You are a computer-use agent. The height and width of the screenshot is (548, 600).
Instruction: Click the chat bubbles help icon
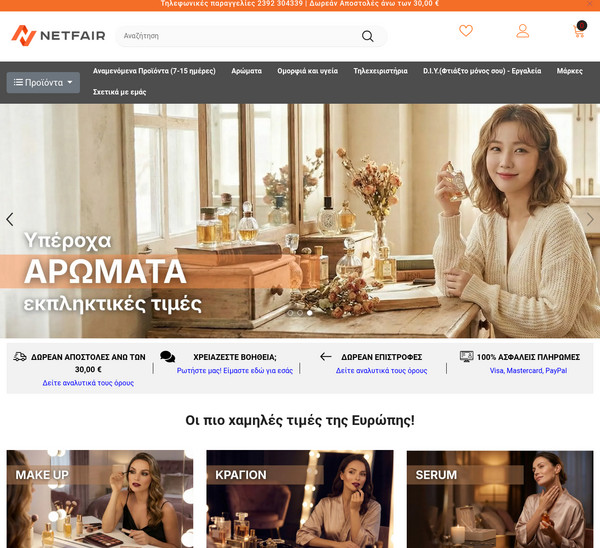[168, 357]
